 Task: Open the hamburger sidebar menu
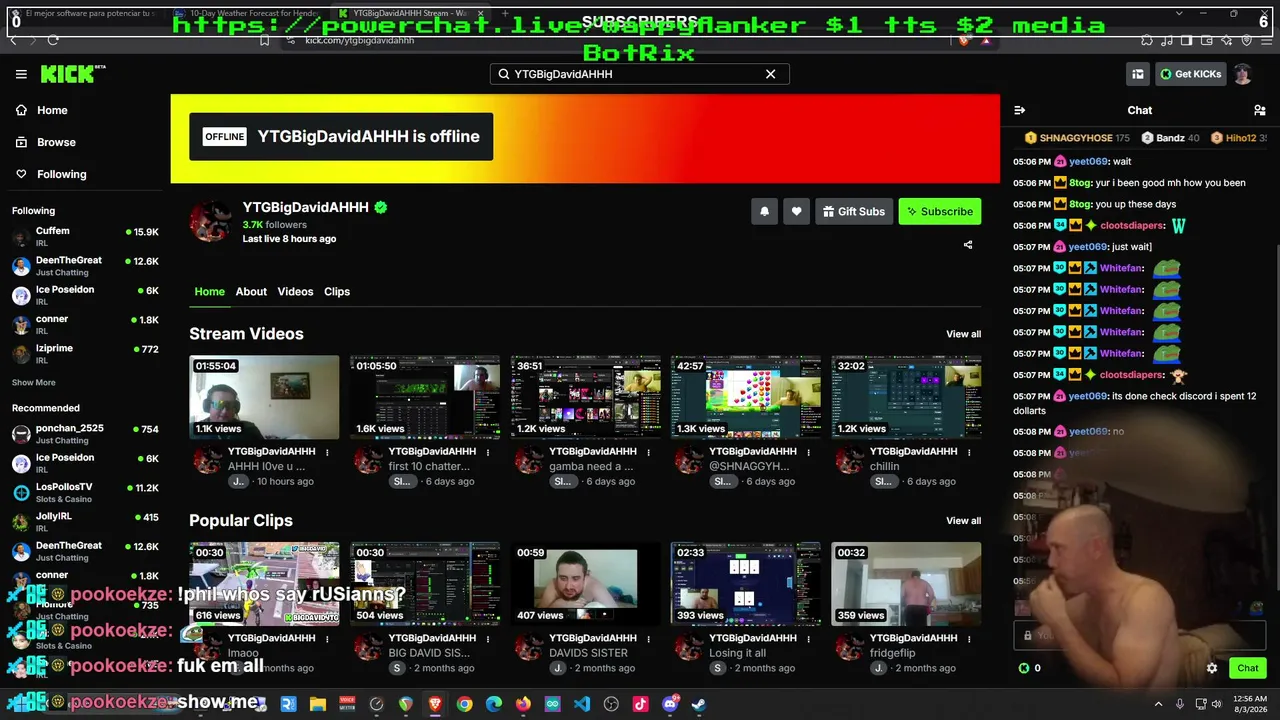pyautogui.click(x=21, y=74)
